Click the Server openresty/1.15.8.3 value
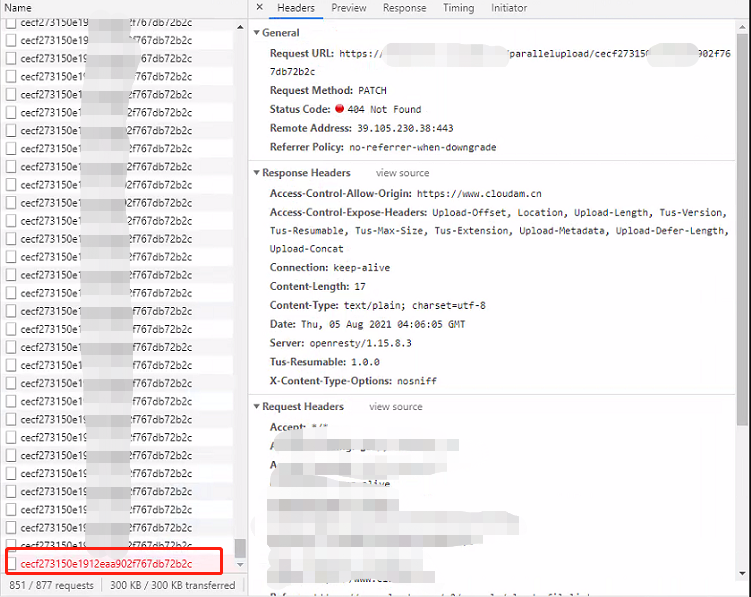751x597 pixels. pyautogui.click(x=360, y=343)
